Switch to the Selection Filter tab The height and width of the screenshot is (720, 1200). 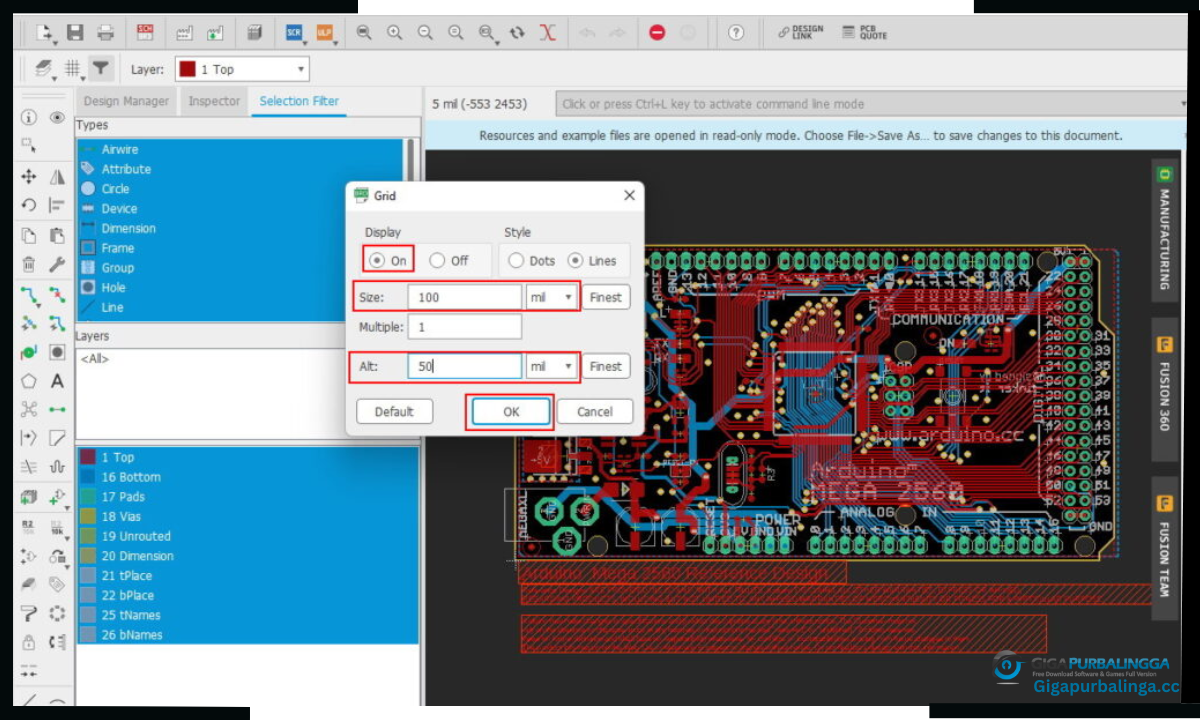coord(299,101)
